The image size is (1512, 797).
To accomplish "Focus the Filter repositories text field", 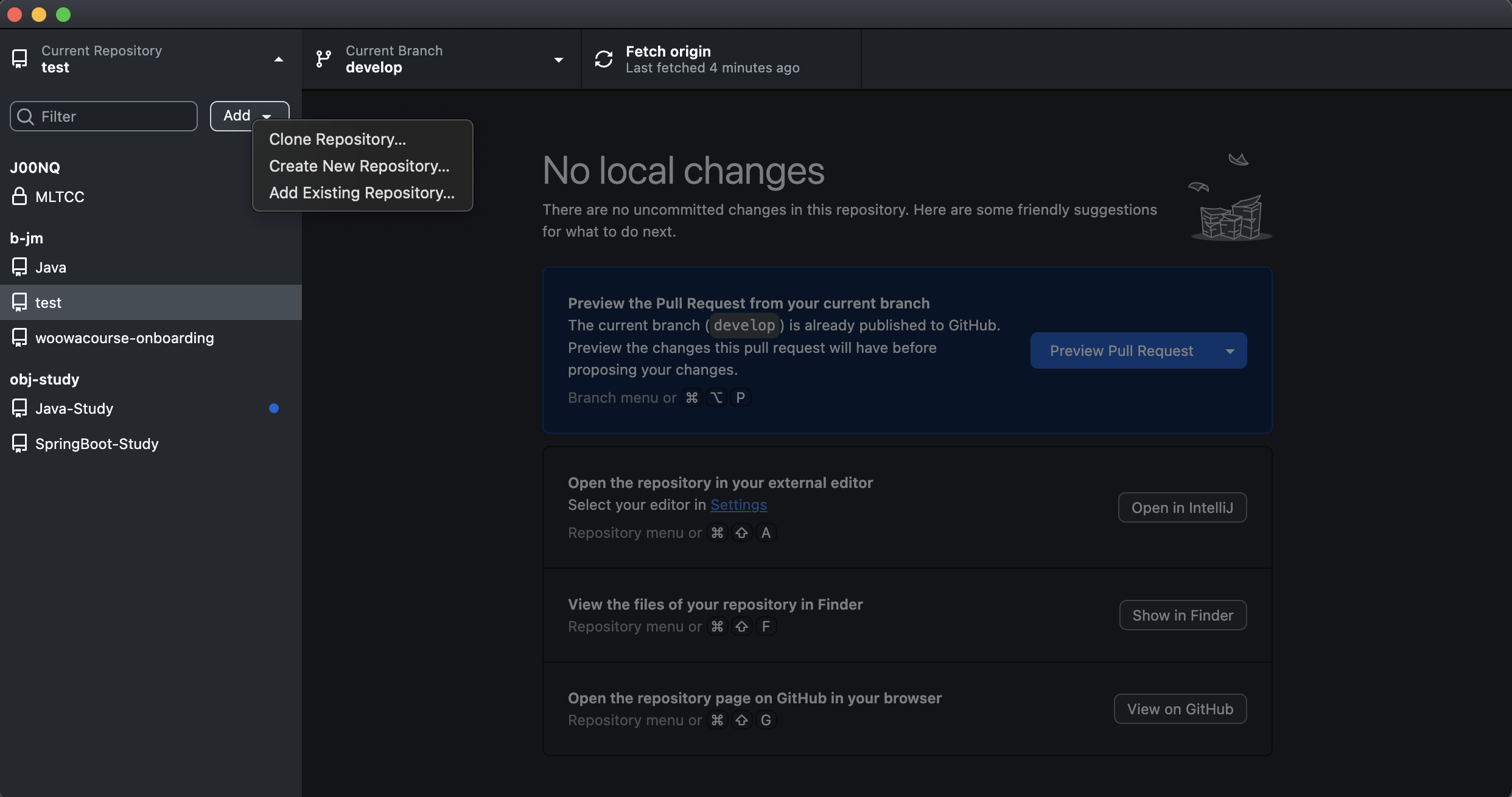I will [x=116, y=116].
